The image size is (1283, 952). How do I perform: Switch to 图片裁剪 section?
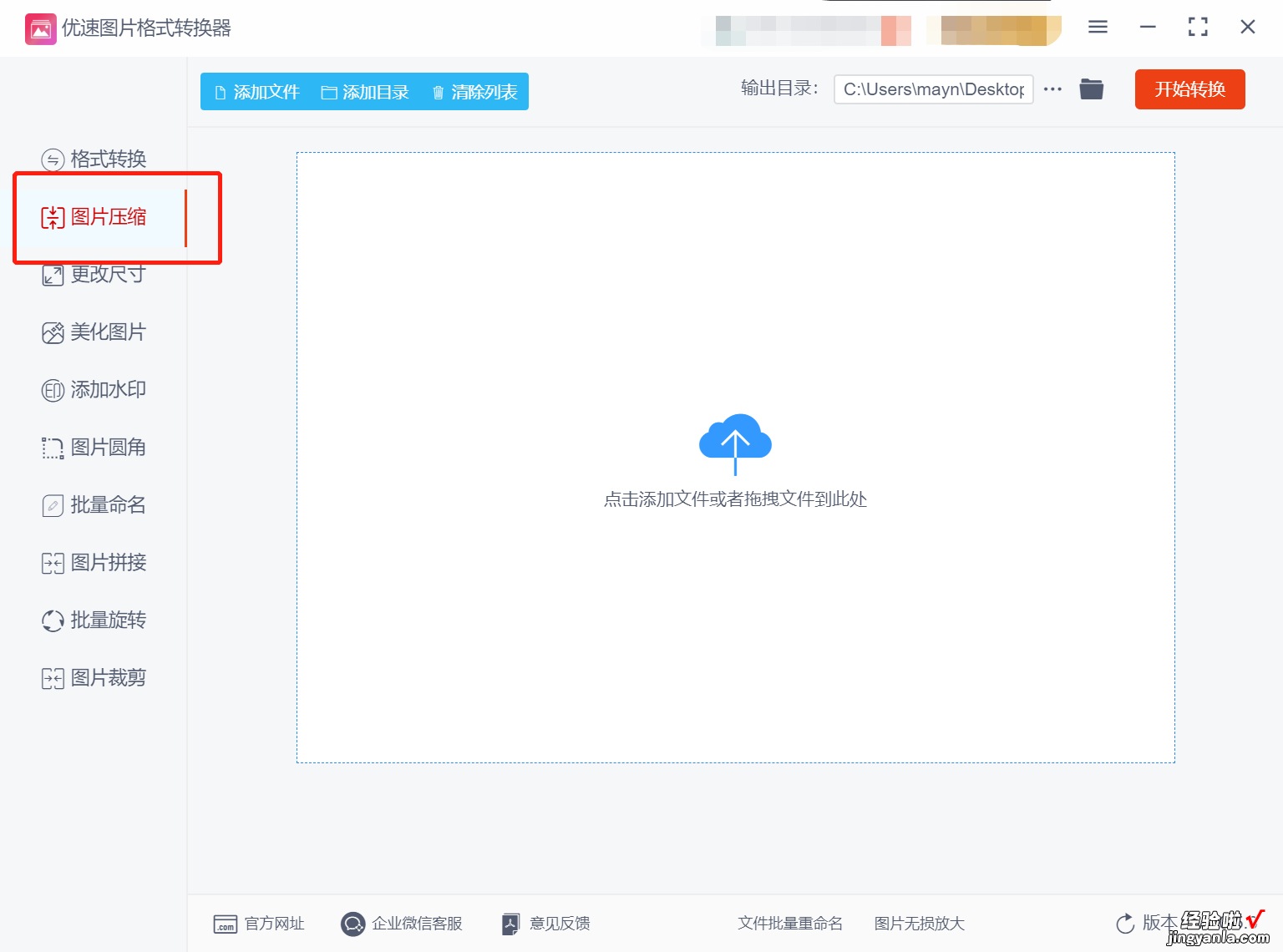tap(109, 678)
